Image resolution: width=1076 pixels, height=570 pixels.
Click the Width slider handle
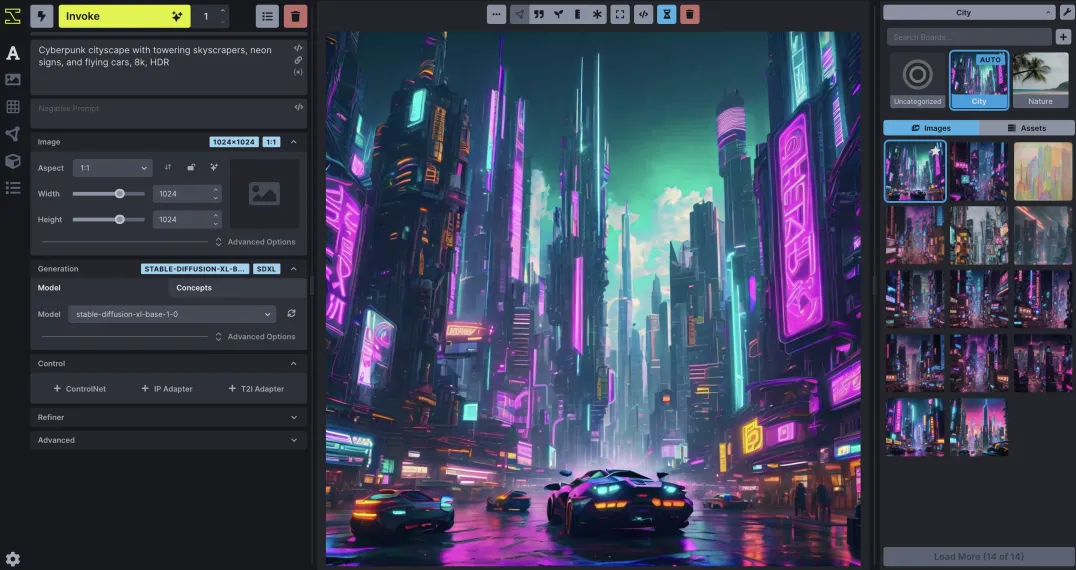tap(120, 194)
